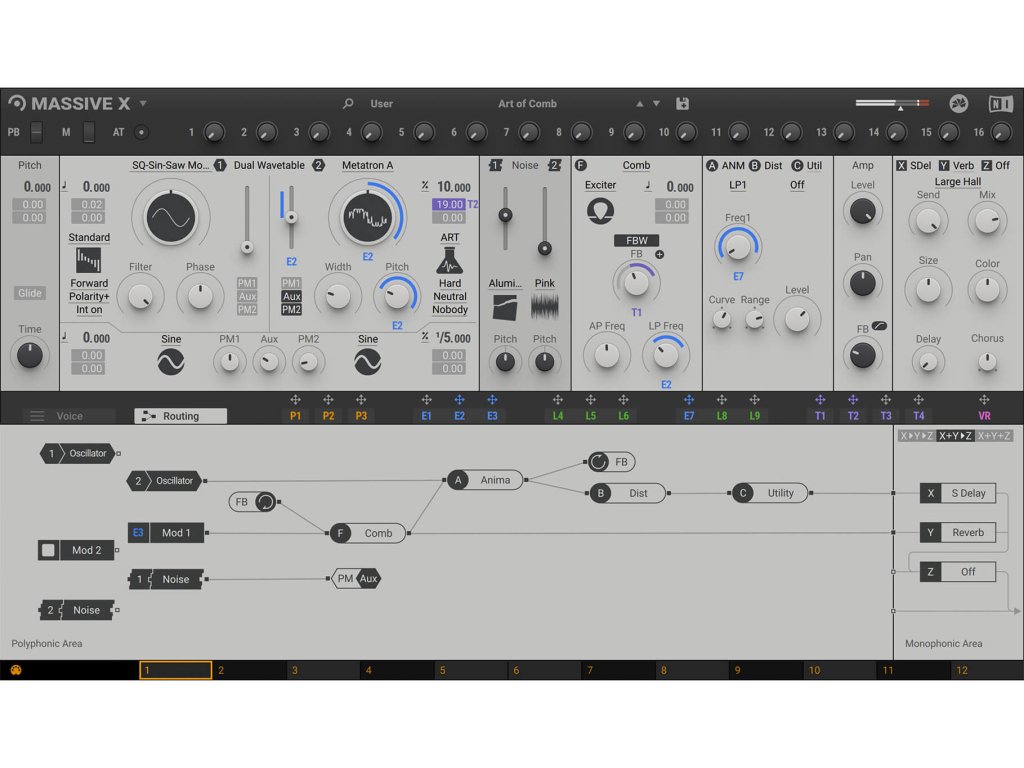The height and width of the screenshot is (768, 1024).
Task: Click the Exciter shape icon
Action: coord(600,211)
